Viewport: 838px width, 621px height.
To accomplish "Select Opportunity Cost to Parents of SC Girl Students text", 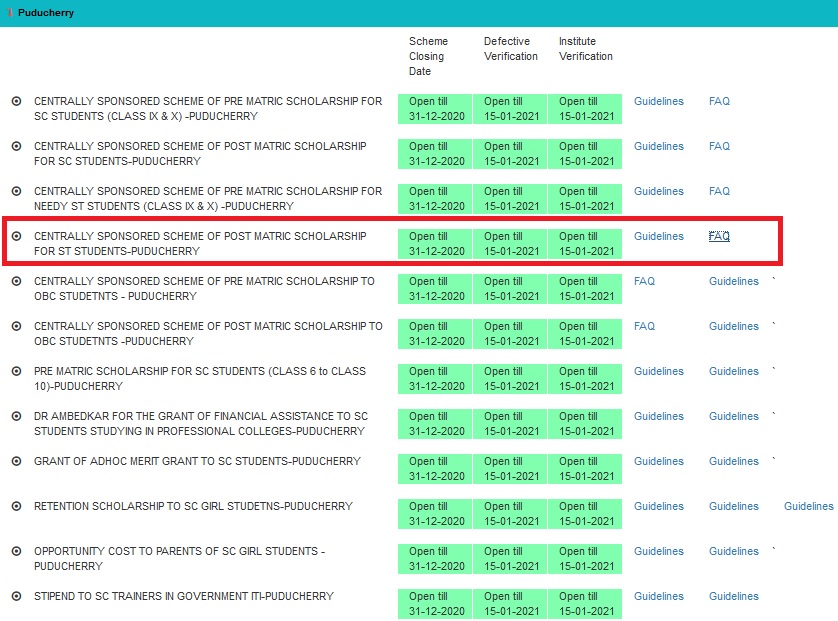I will point(180,558).
